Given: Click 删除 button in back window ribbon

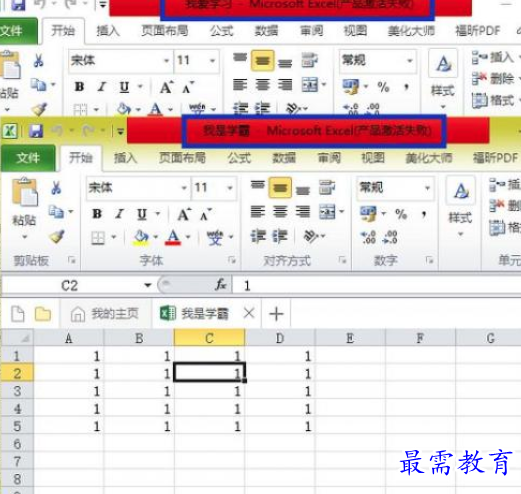Looking at the screenshot, I should 494,79.
